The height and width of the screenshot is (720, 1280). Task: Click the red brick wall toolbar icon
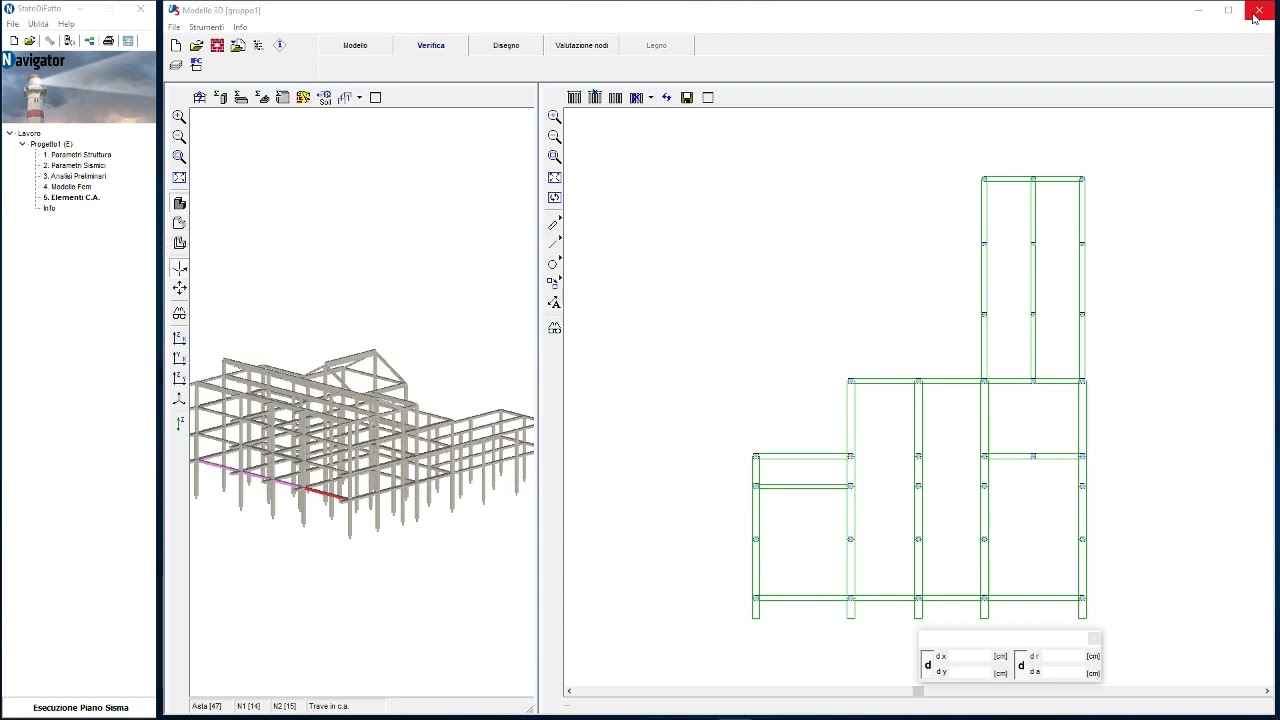click(217, 45)
